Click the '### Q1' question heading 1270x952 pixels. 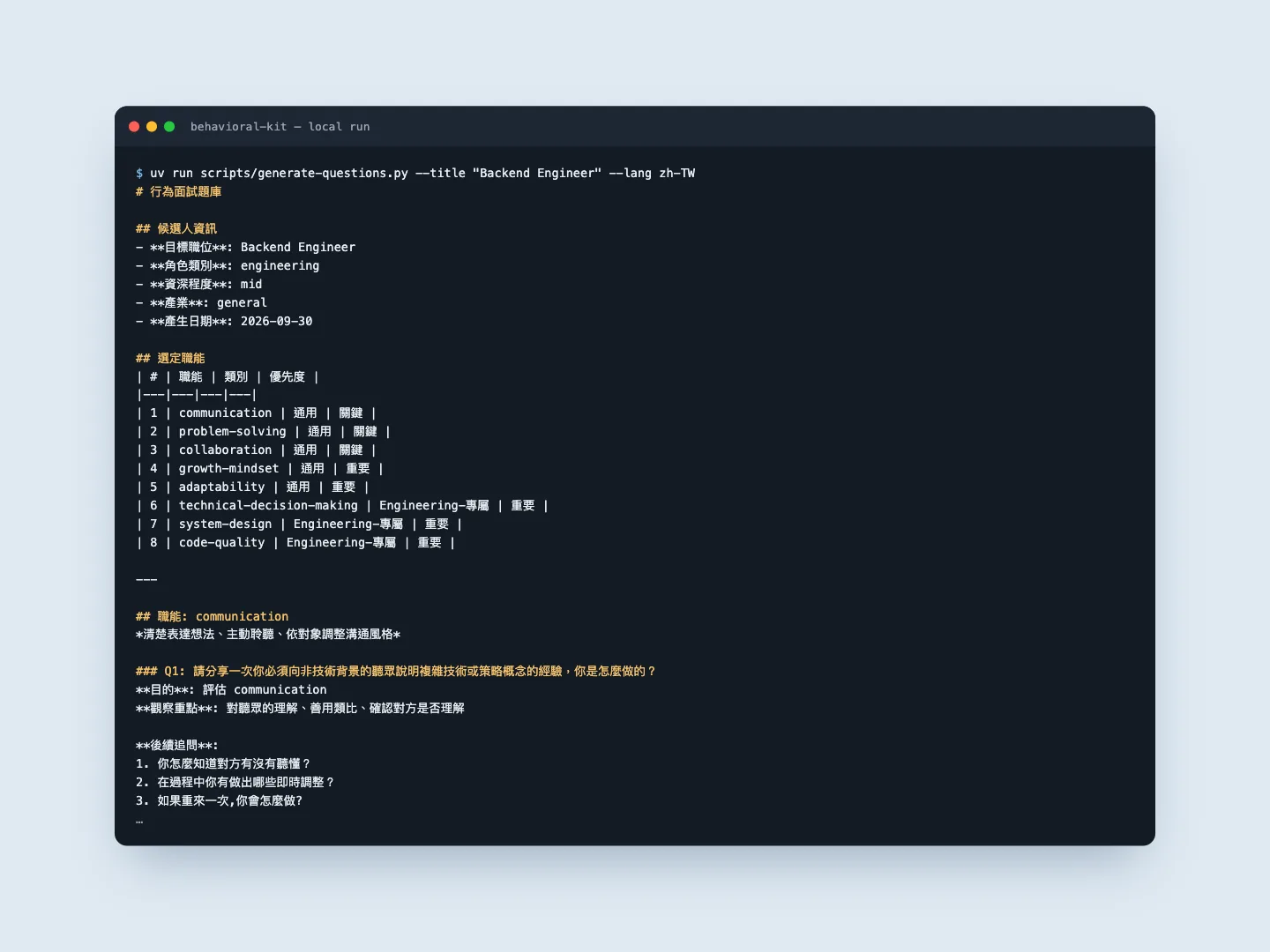[x=396, y=671]
